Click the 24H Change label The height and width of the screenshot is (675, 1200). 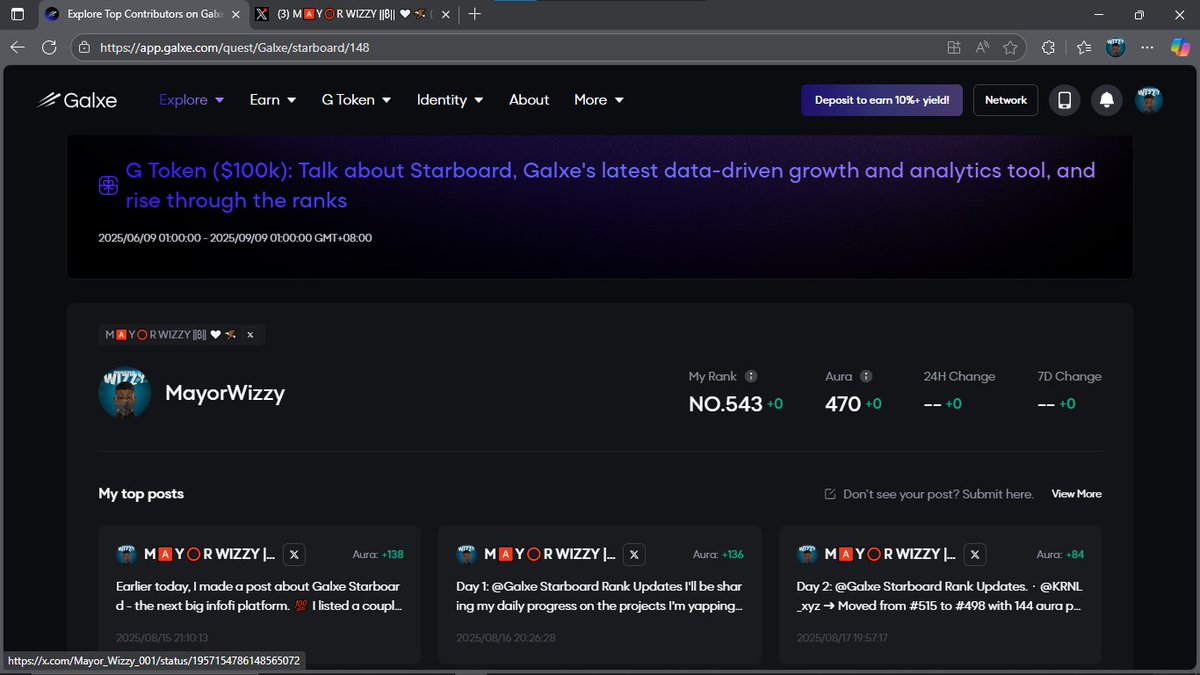click(959, 377)
